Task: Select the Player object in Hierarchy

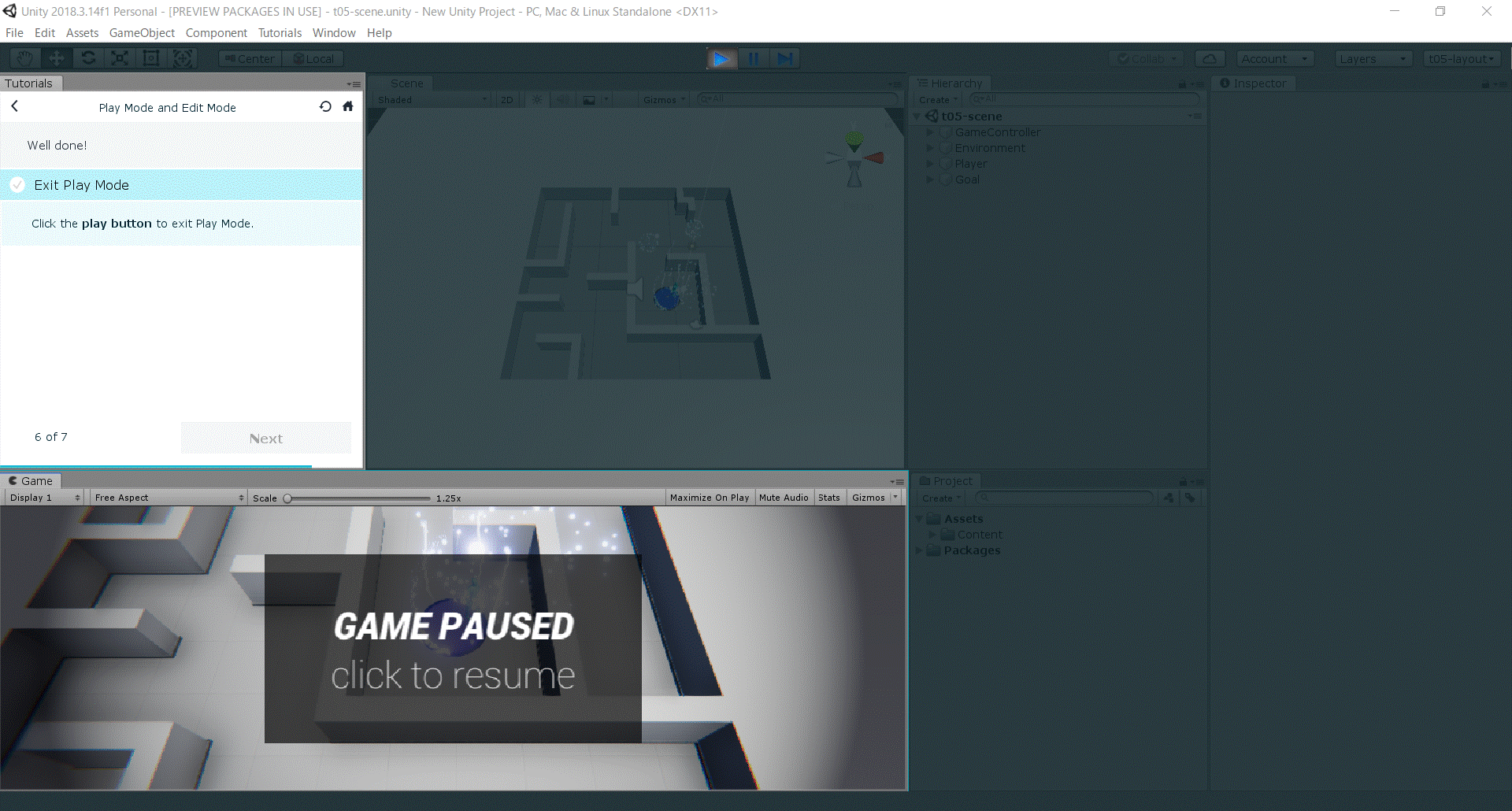Action: click(971, 164)
